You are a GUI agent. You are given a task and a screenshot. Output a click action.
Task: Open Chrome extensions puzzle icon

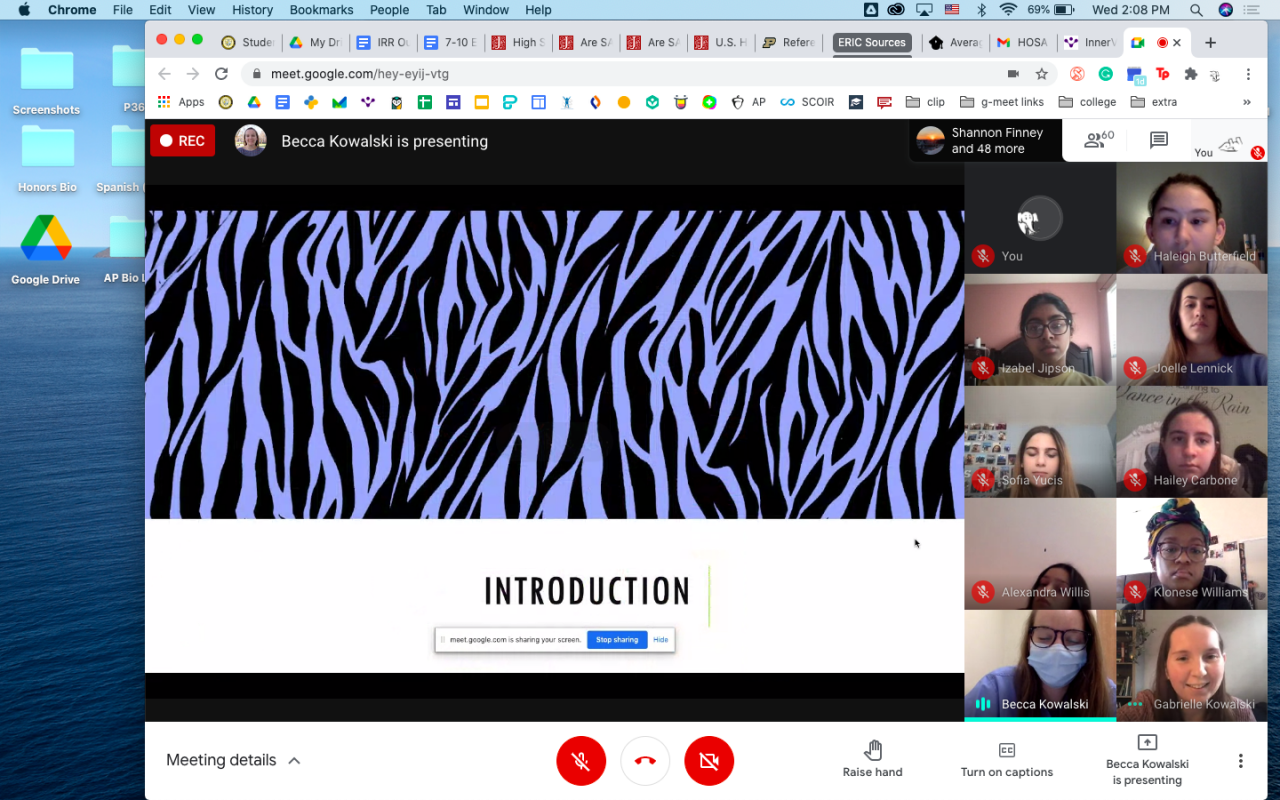1190,74
